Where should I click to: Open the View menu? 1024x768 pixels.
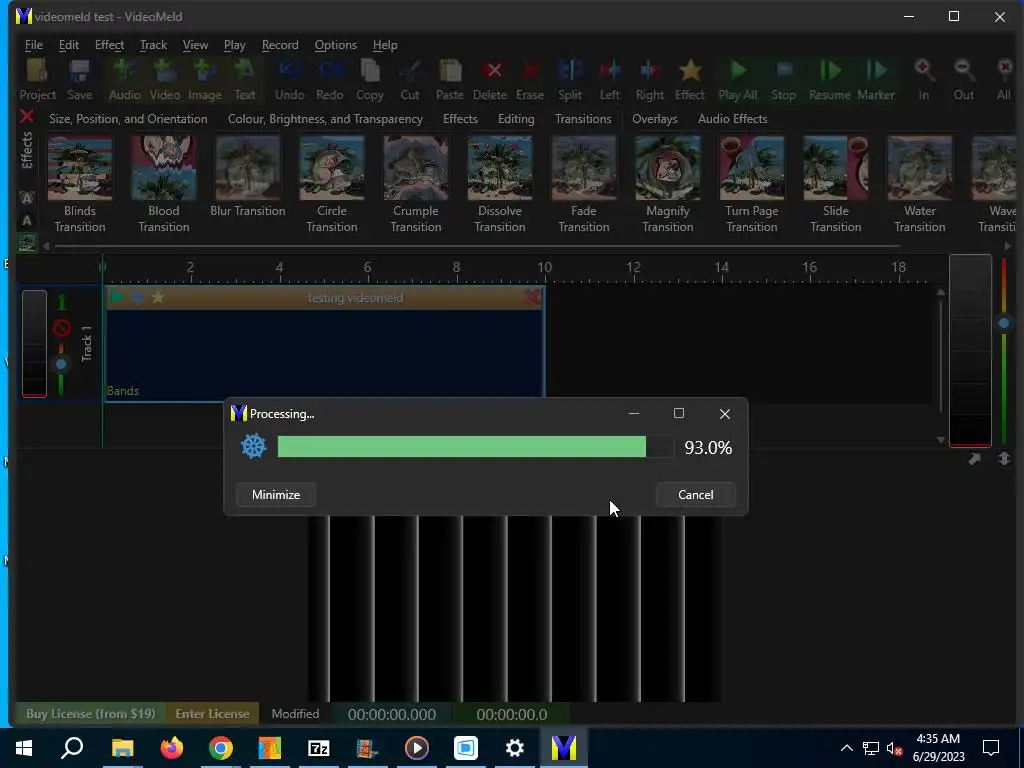195,44
